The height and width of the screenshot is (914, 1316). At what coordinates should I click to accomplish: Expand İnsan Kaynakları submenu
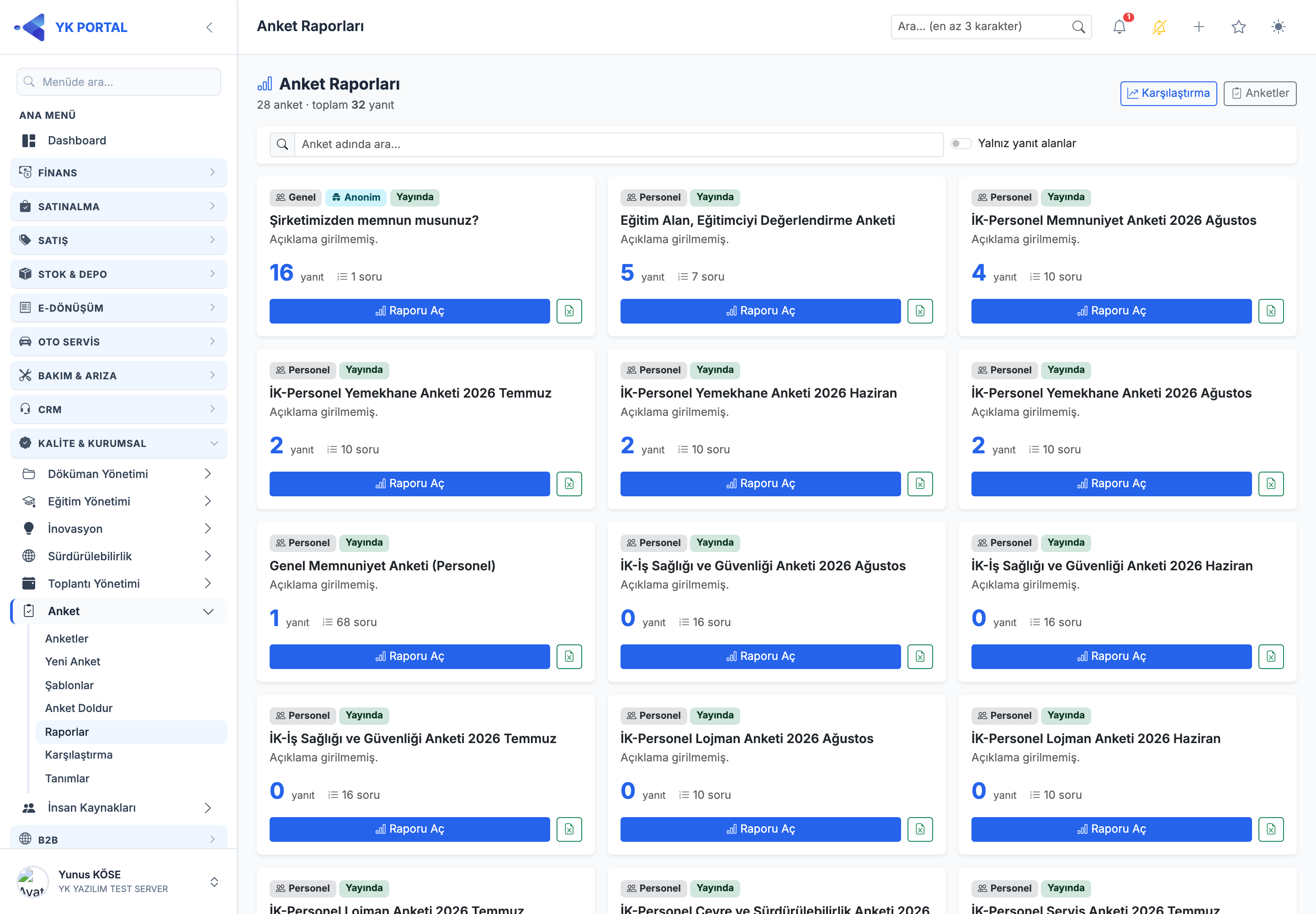[118, 808]
